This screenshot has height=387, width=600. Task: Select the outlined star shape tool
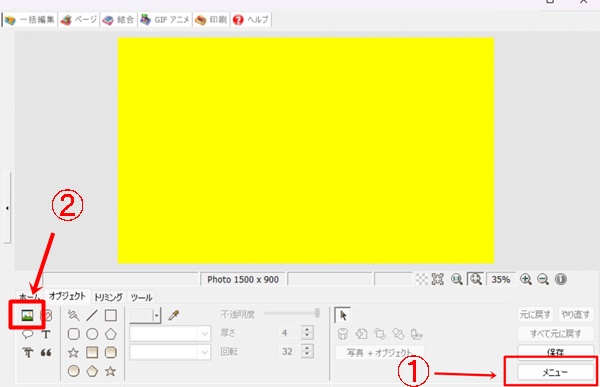[73, 353]
